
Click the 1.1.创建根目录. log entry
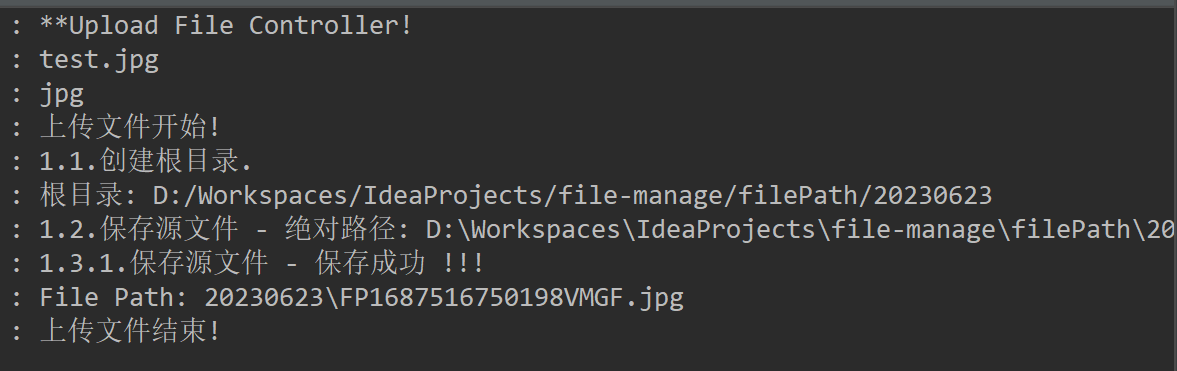[x=146, y=161]
